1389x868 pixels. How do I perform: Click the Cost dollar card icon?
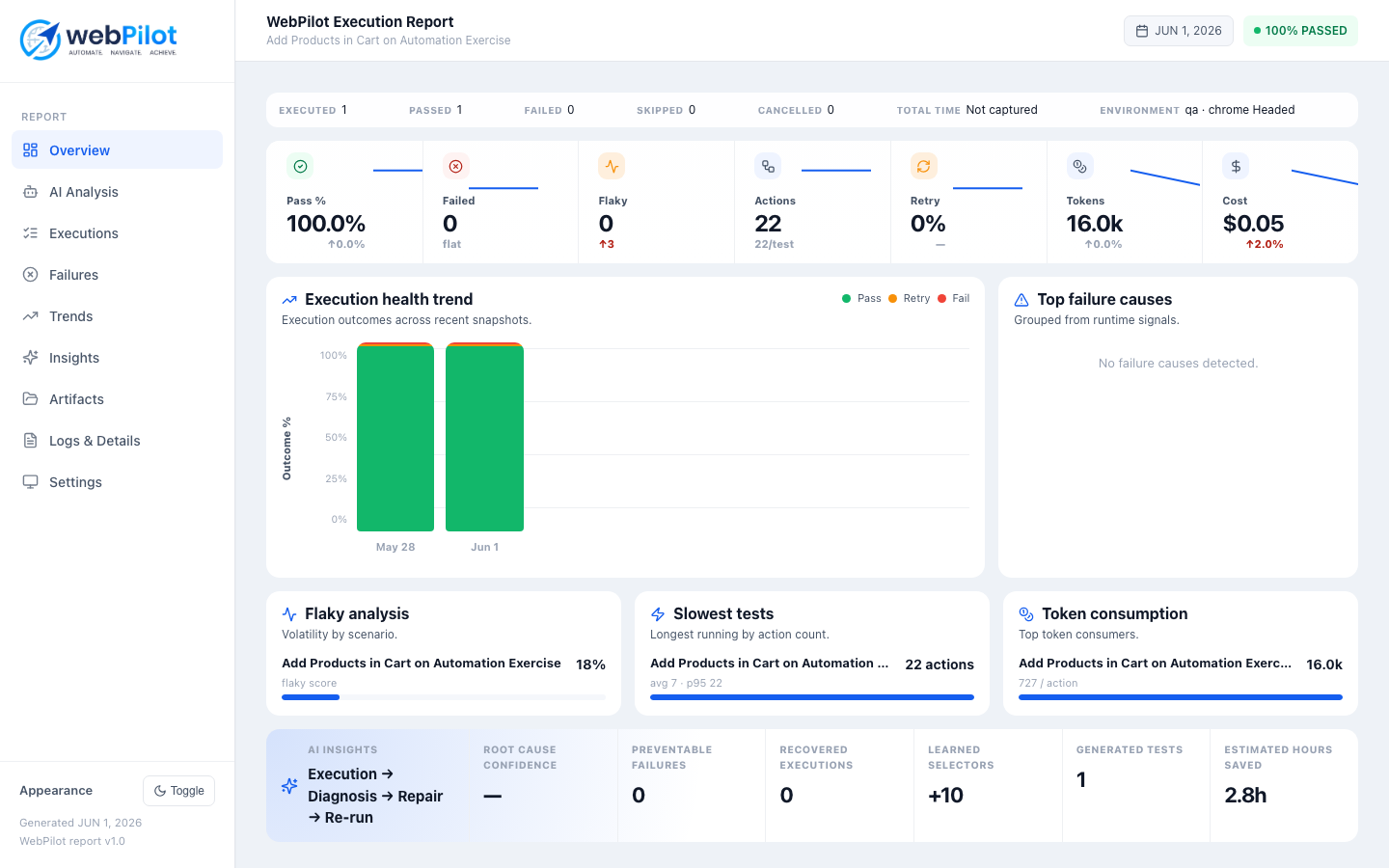click(1236, 166)
